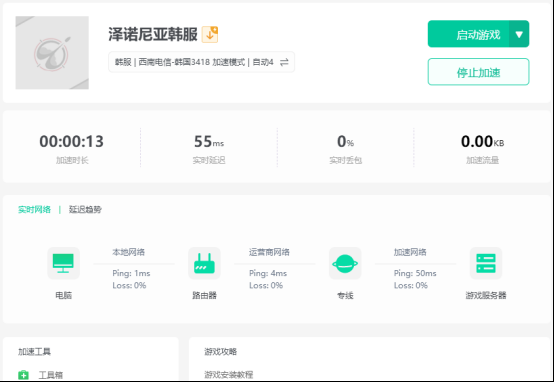Click the 专线 planet icon

345,263
